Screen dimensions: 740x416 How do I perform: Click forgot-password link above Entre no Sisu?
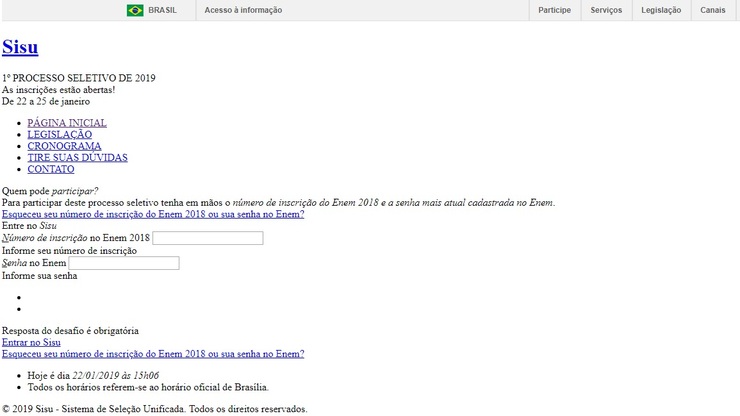click(153, 214)
